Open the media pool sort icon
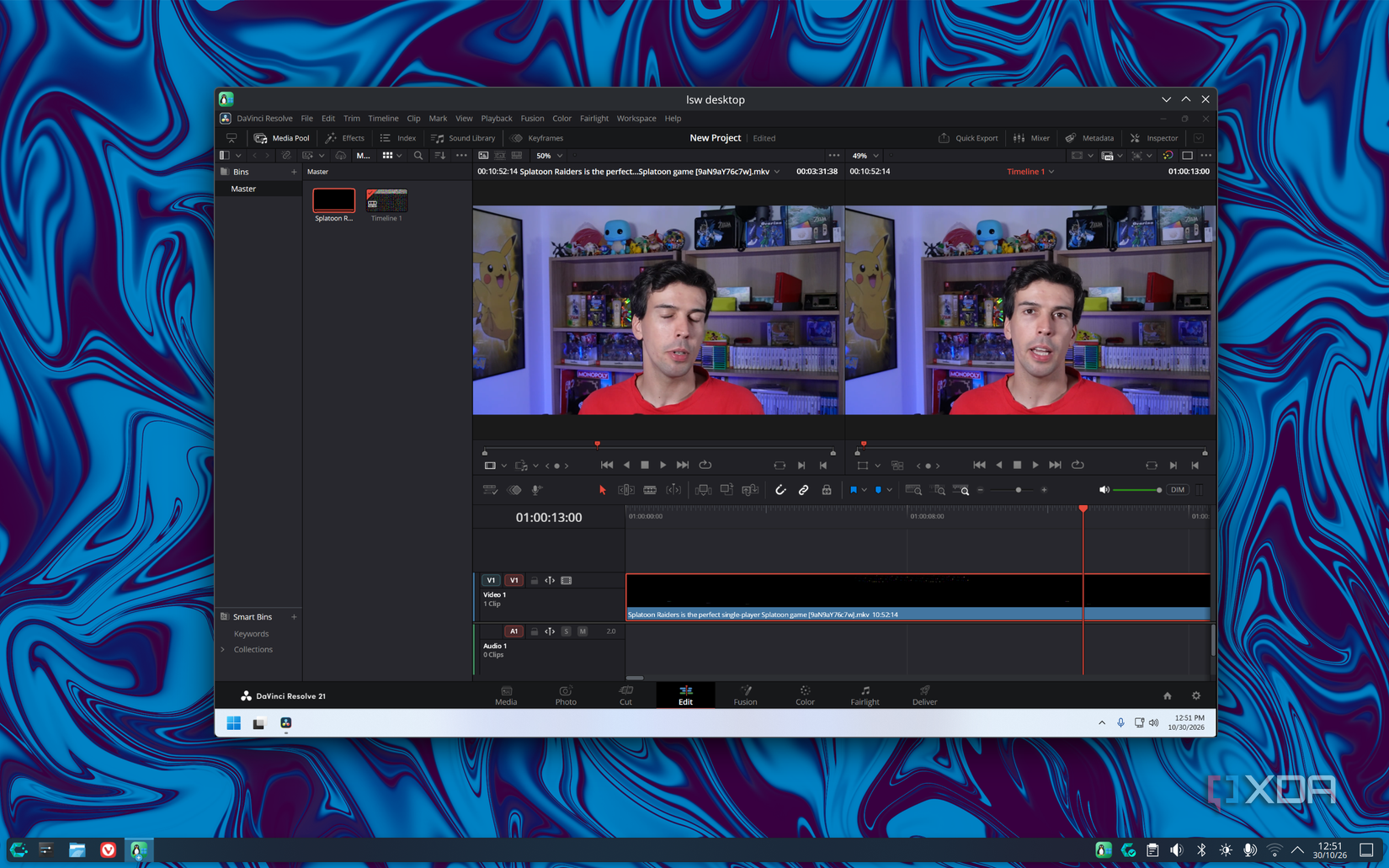Screen dimensions: 1389x868 pyautogui.click(x=440, y=156)
